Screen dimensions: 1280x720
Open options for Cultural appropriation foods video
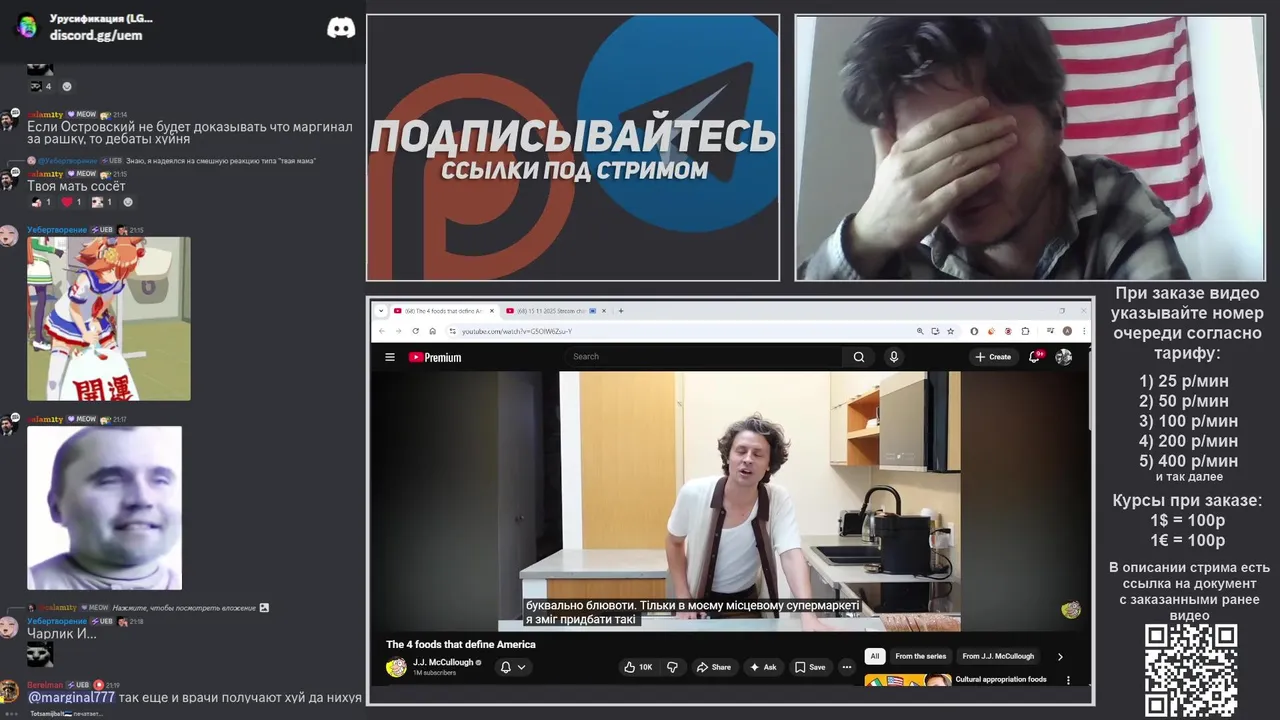[1068, 680]
